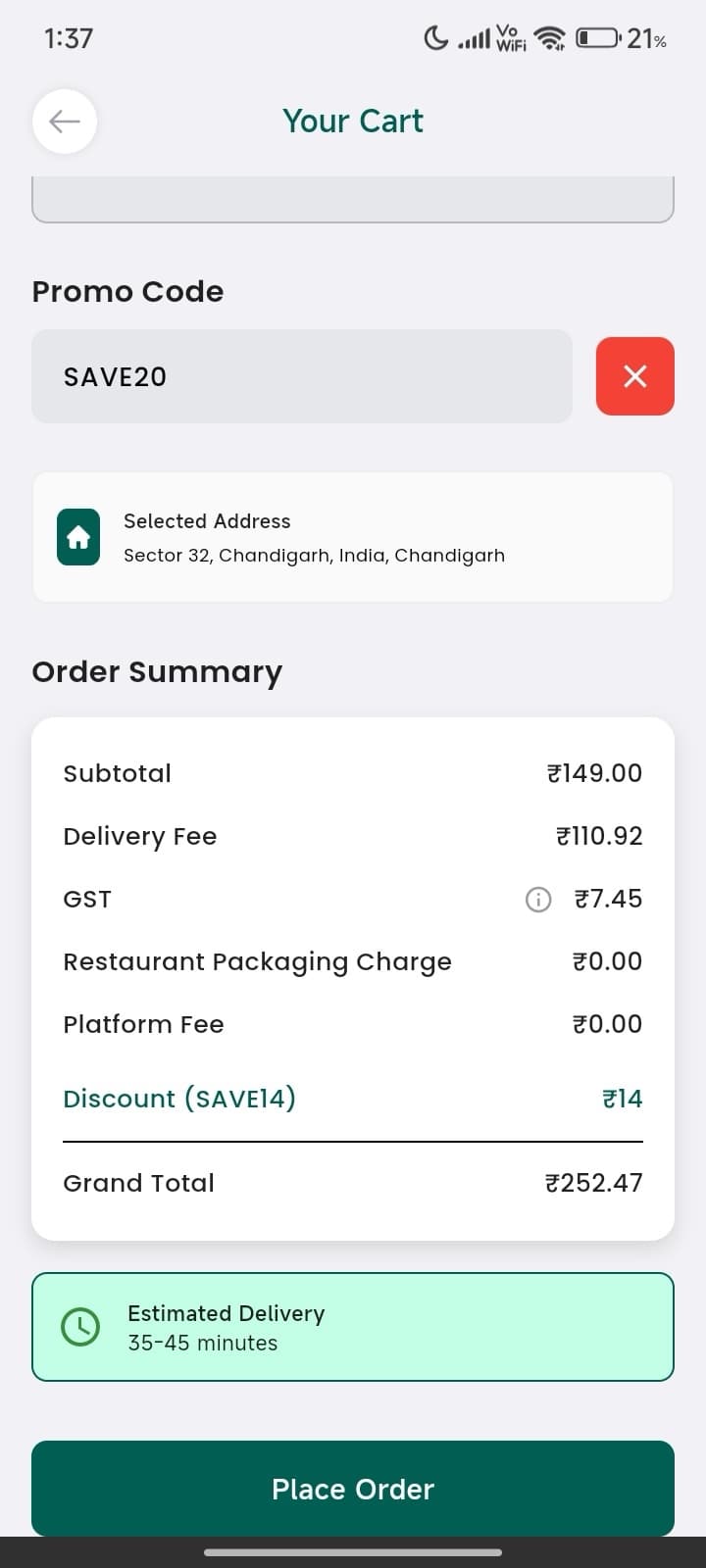Tap the Order Summary heading

(157, 672)
